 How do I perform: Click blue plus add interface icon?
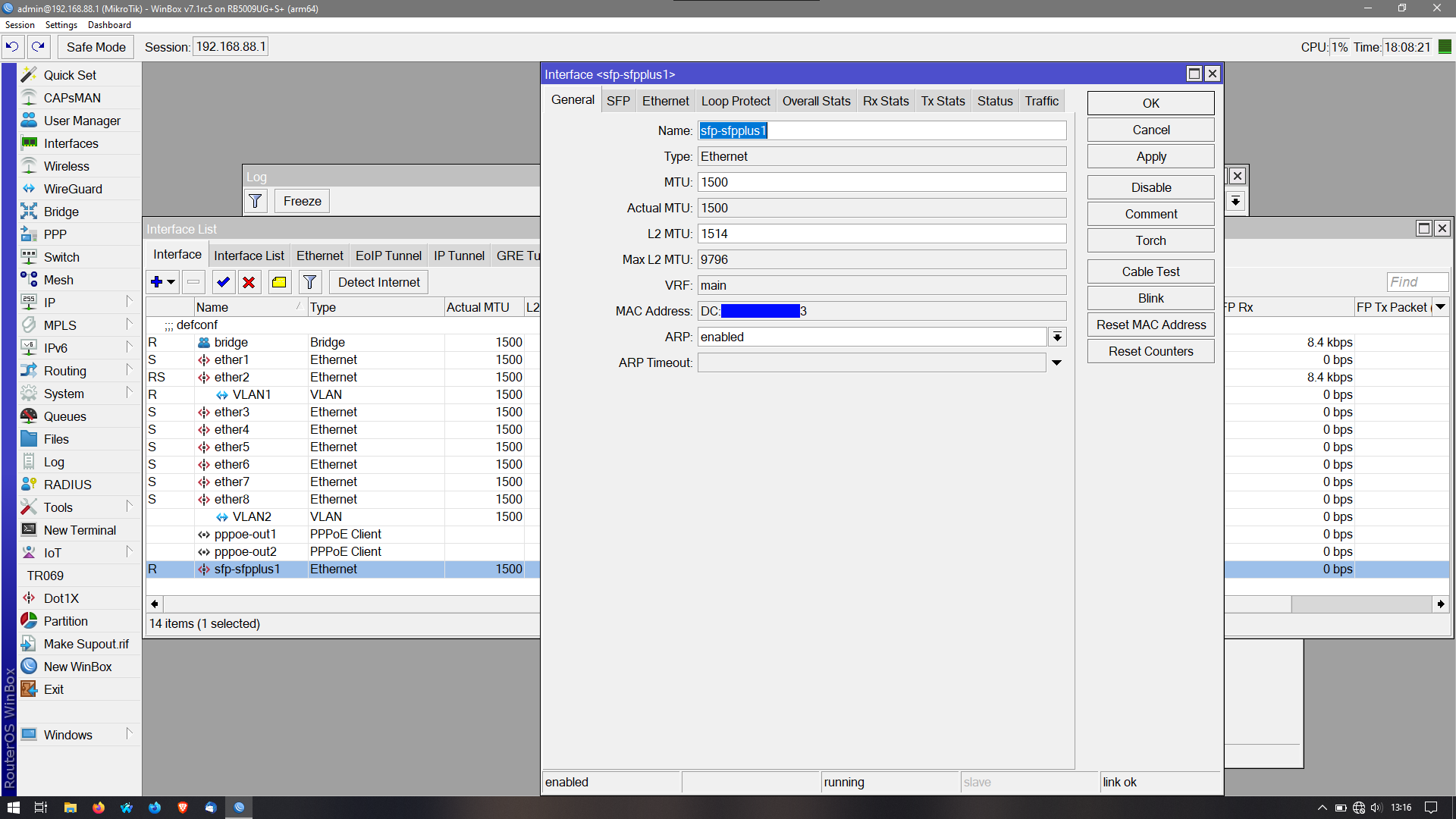[x=157, y=282]
